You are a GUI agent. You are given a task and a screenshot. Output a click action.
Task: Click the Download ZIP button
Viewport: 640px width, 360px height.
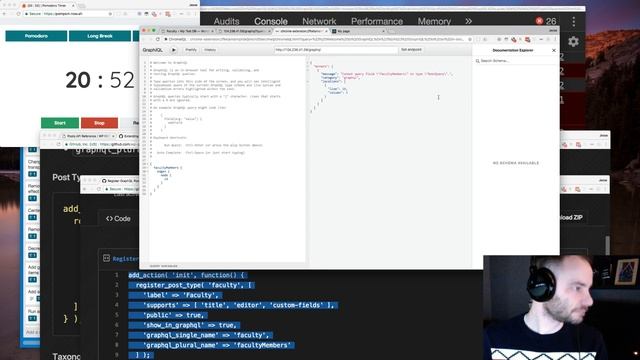click(571, 218)
